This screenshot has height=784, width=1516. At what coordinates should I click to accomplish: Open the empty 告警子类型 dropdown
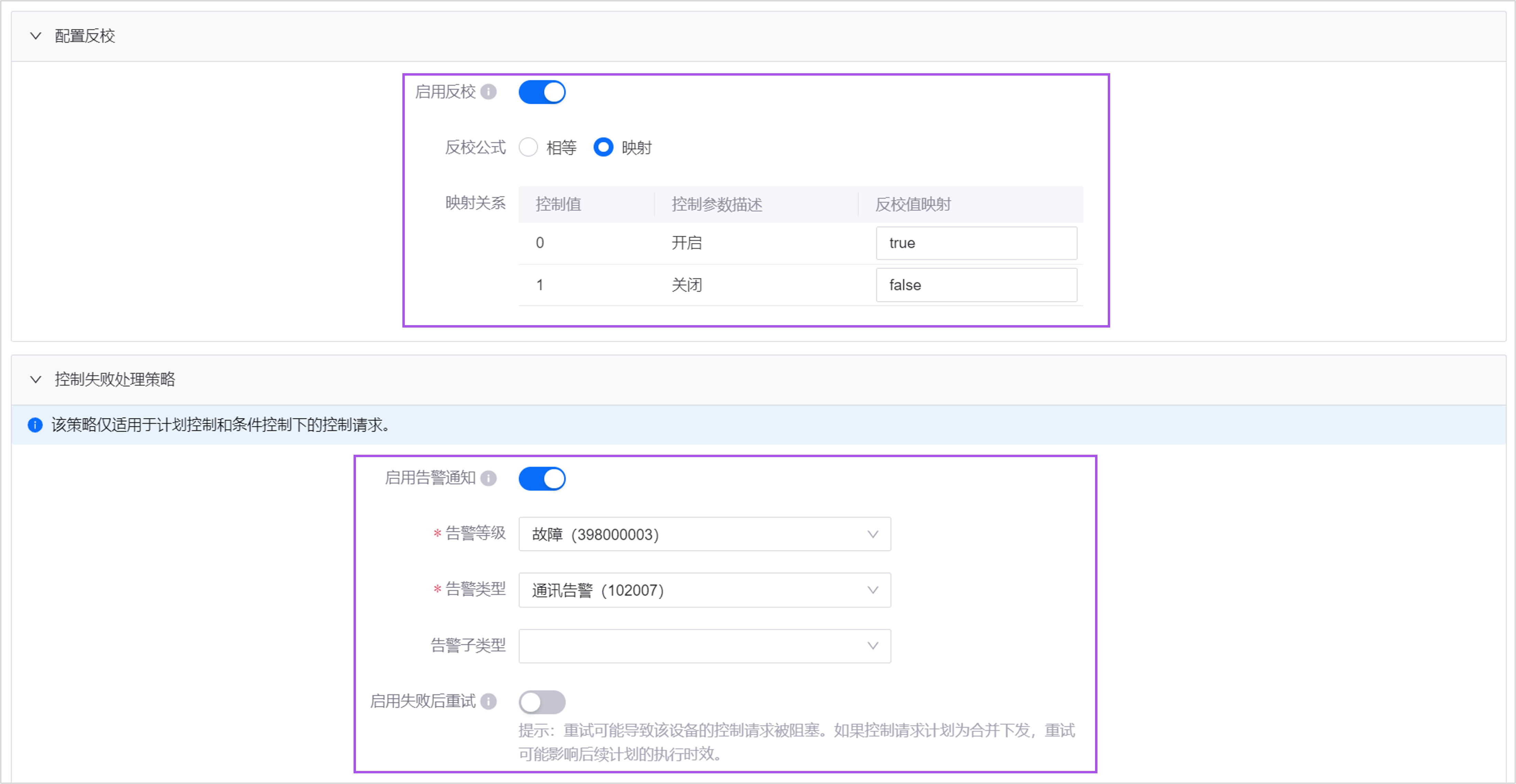704,646
